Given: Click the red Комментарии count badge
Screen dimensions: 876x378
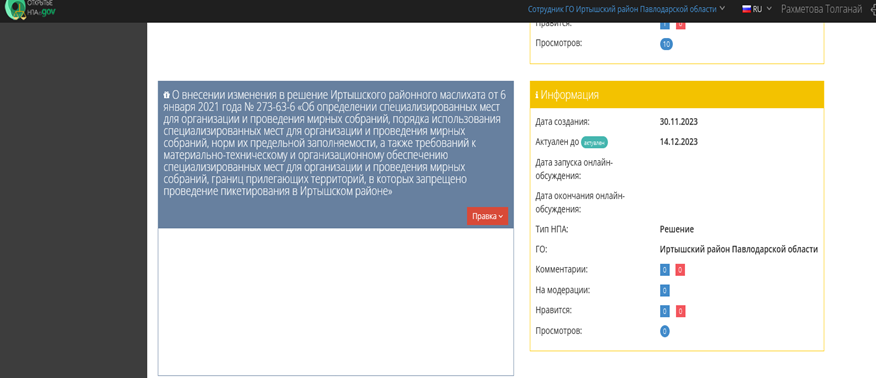Looking at the screenshot, I should [x=680, y=270].
